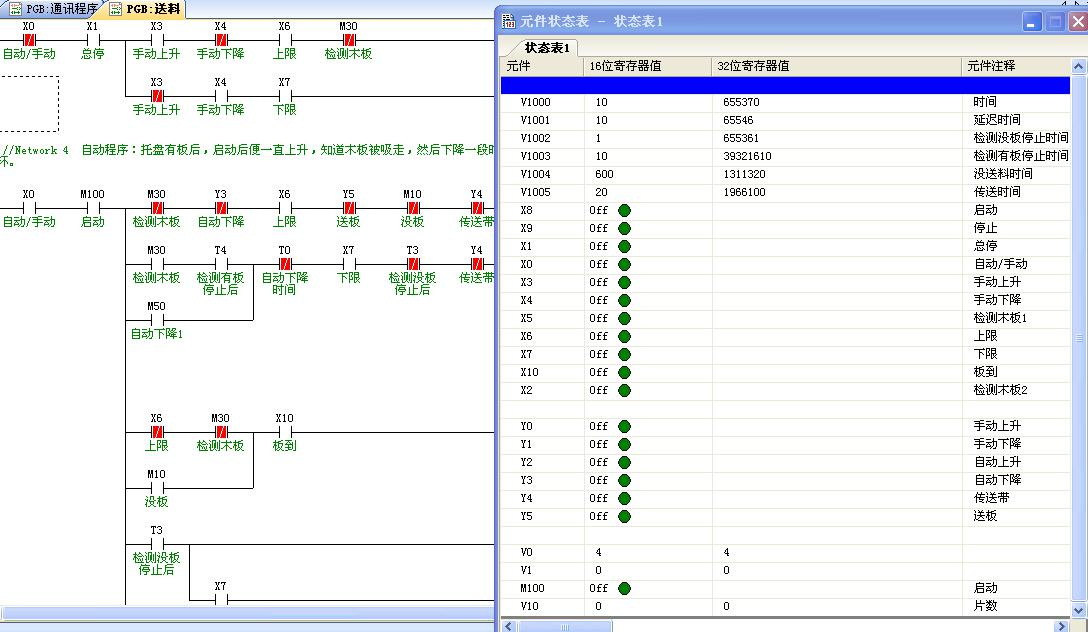Click the green status LED for Y0

point(625,426)
